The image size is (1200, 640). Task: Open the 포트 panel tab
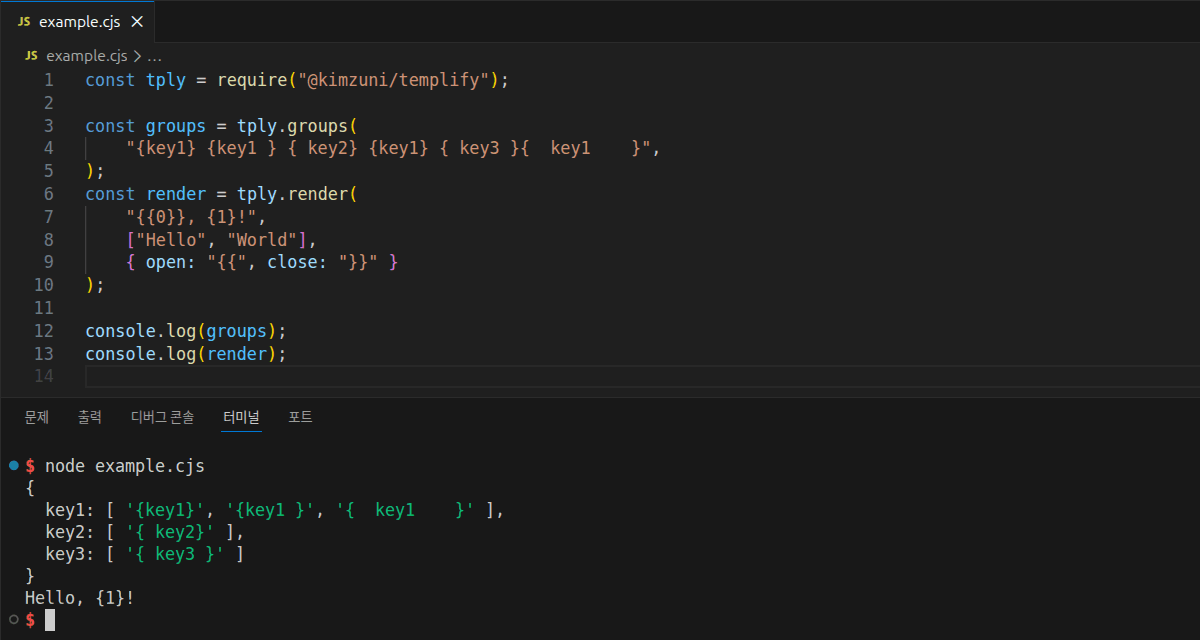(300, 417)
